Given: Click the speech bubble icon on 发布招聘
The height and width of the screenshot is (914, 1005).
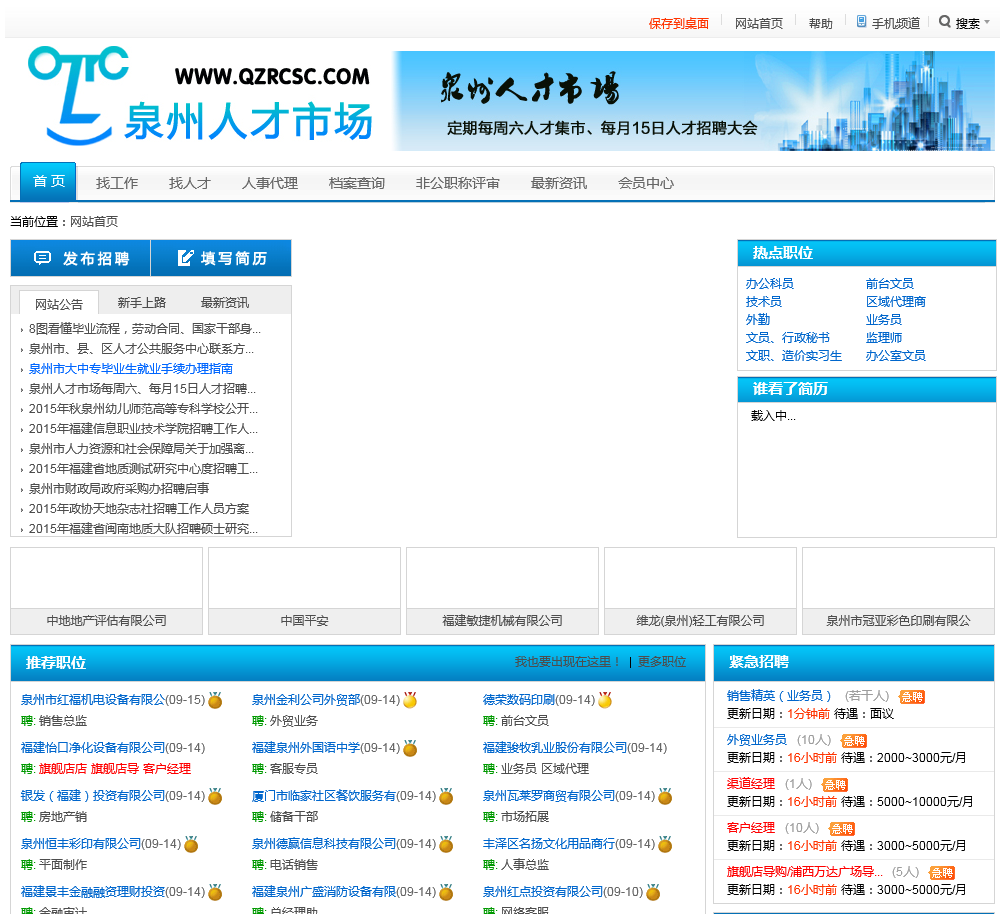Looking at the screenshot, I should tap(42, 258).
